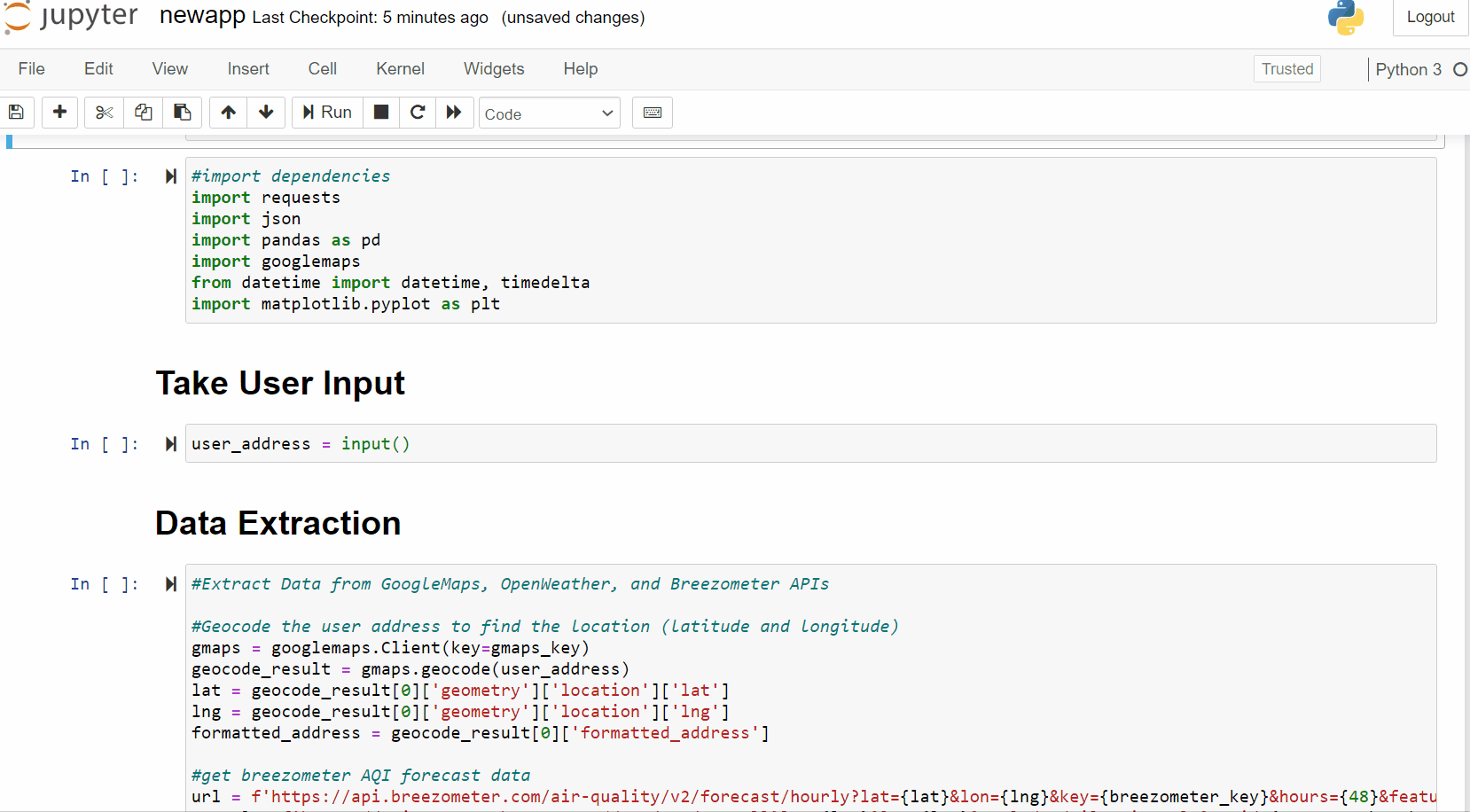Open the command palette keyboard icon
1470x812 pixels.
tap(652, 113)
